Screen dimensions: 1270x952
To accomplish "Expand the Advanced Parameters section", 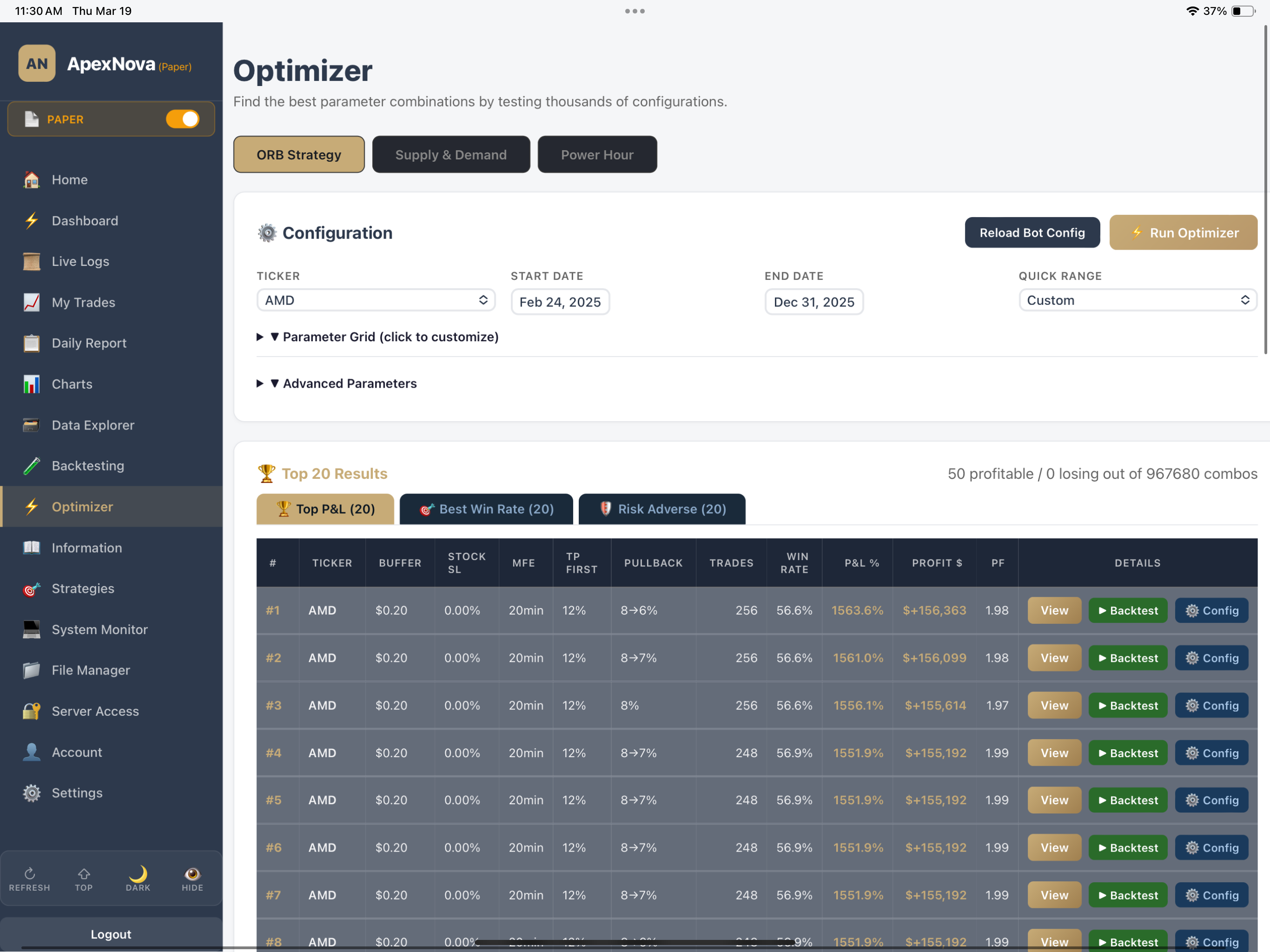I will point(337,383).
